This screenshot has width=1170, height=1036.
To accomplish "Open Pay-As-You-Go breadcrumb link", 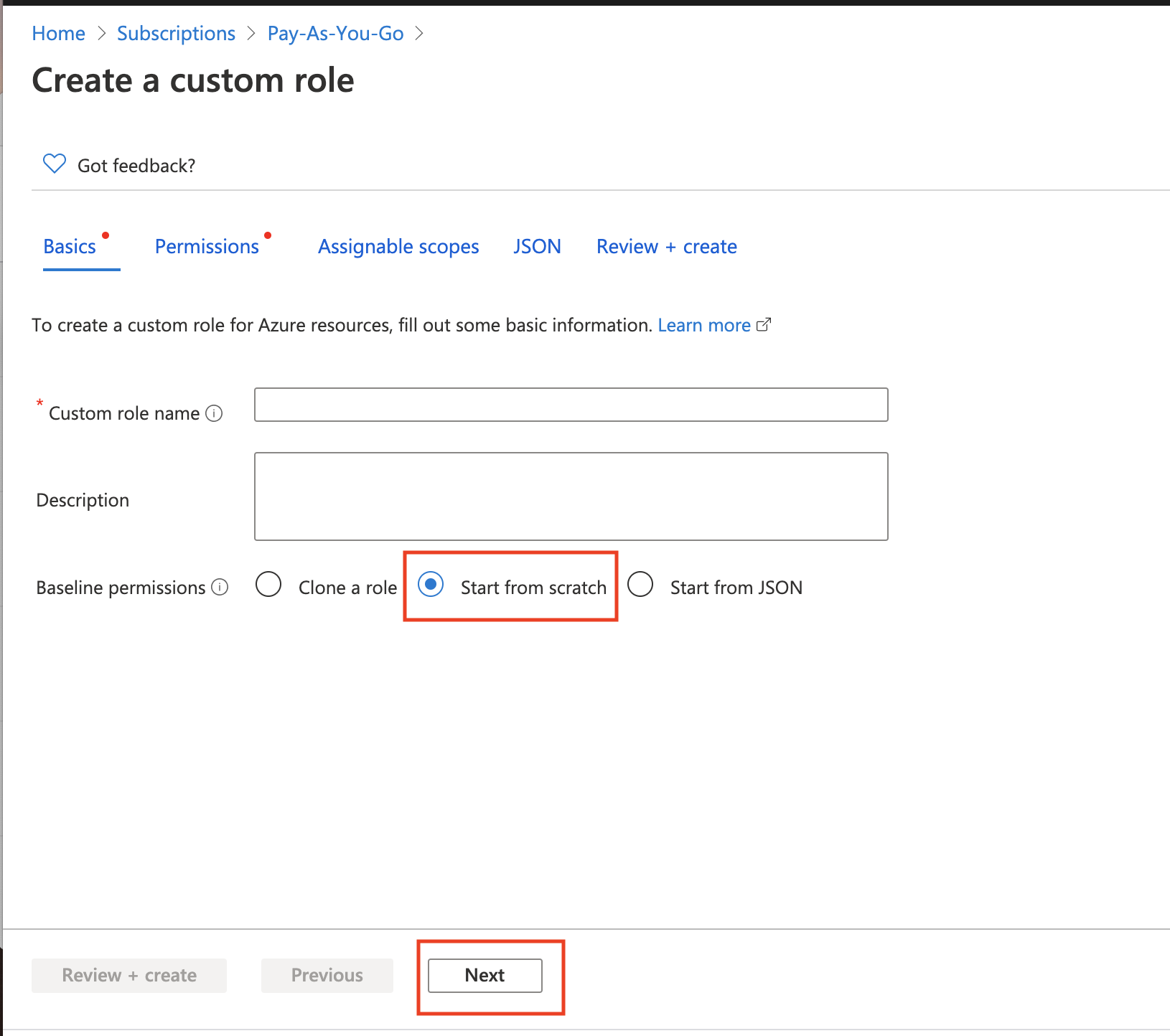I will (335, 34).
